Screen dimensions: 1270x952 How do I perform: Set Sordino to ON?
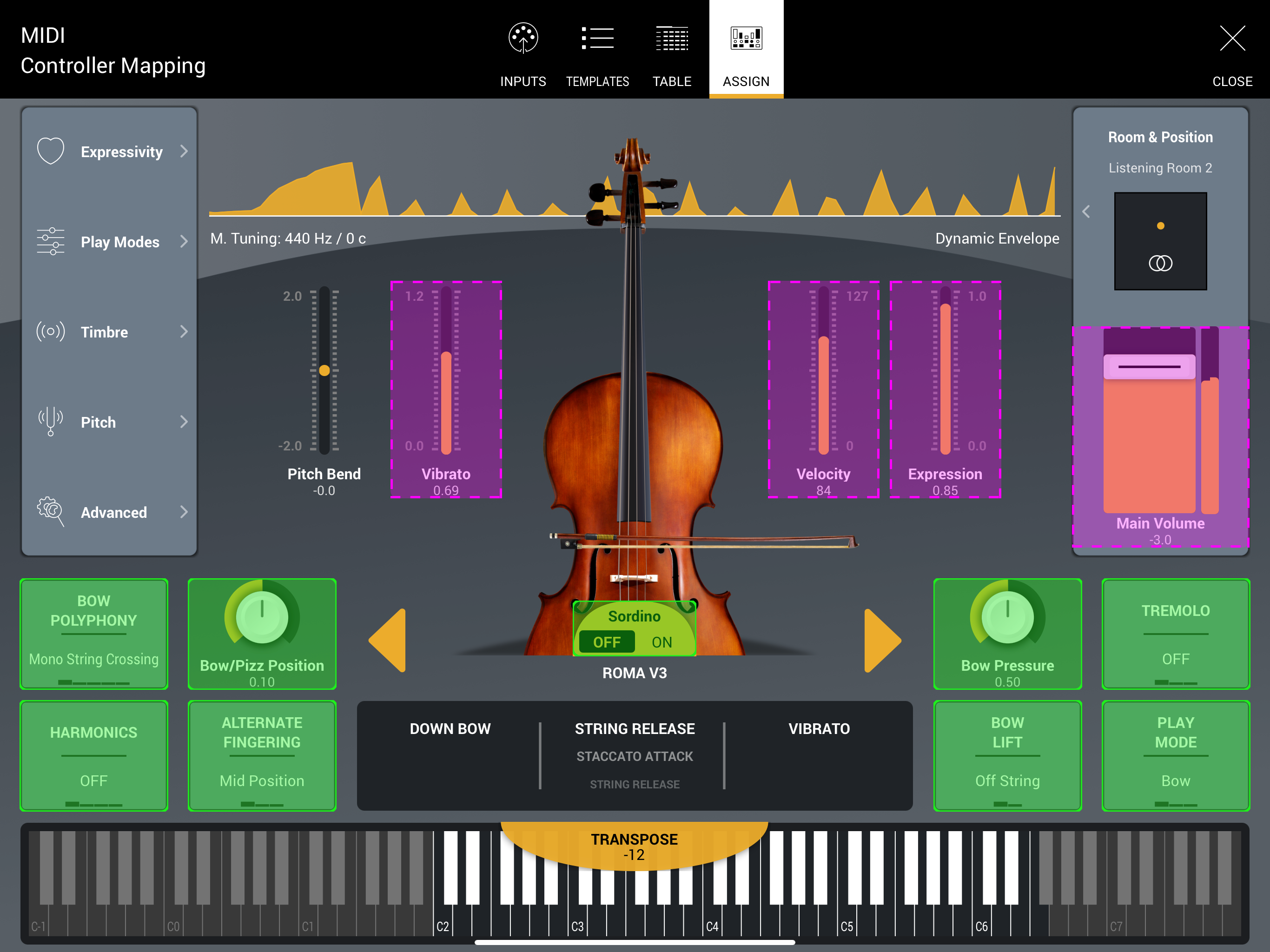pyautogui.click(x=662, y=642)
